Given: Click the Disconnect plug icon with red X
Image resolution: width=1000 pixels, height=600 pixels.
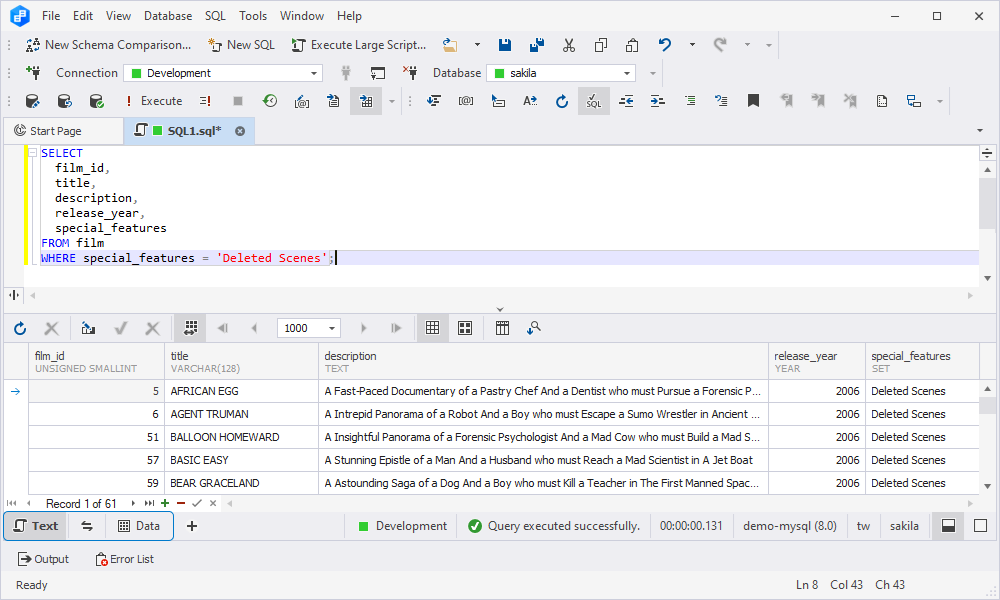Looking at the screenshot, I should (409, 73).
